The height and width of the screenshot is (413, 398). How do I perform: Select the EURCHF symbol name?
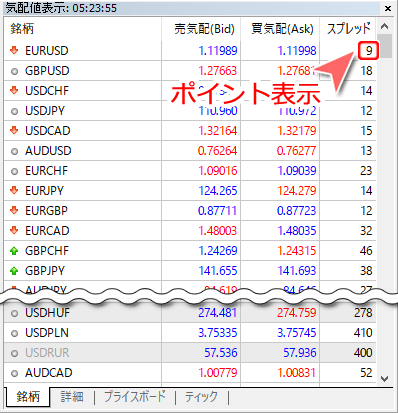[46, 171]
